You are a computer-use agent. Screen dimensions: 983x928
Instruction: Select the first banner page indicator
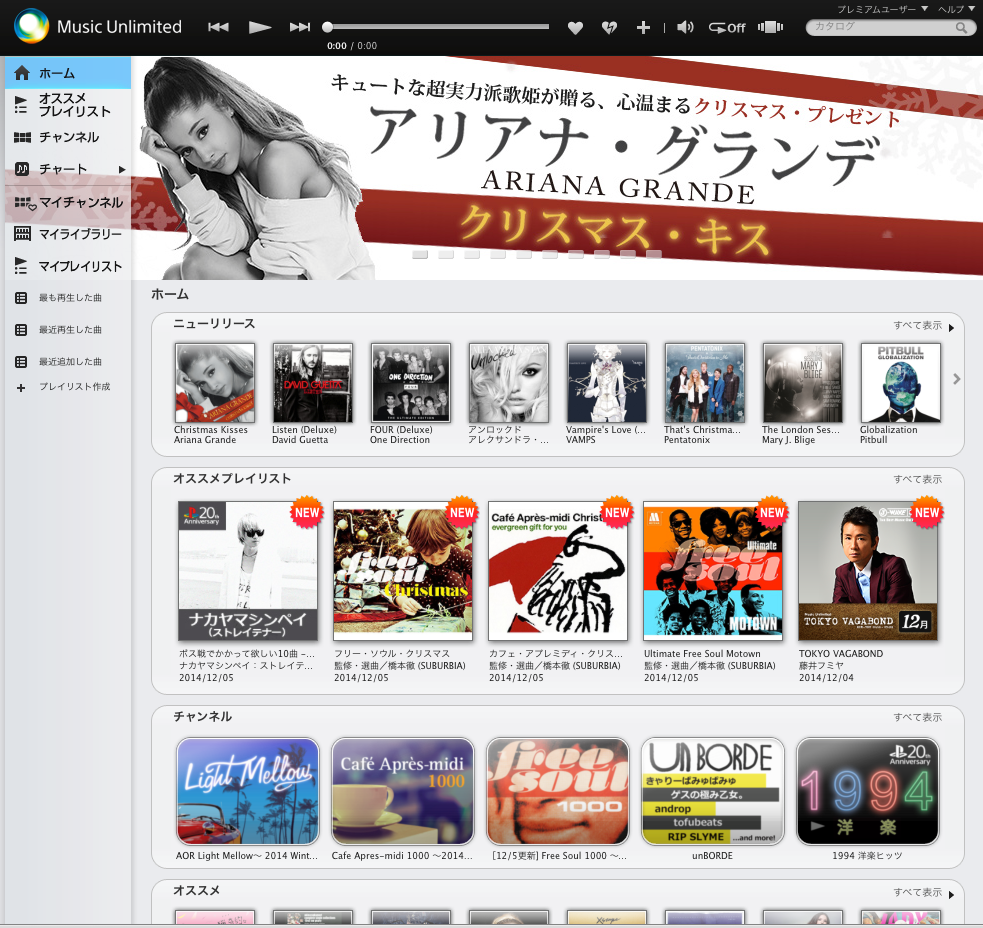(420, 255)
